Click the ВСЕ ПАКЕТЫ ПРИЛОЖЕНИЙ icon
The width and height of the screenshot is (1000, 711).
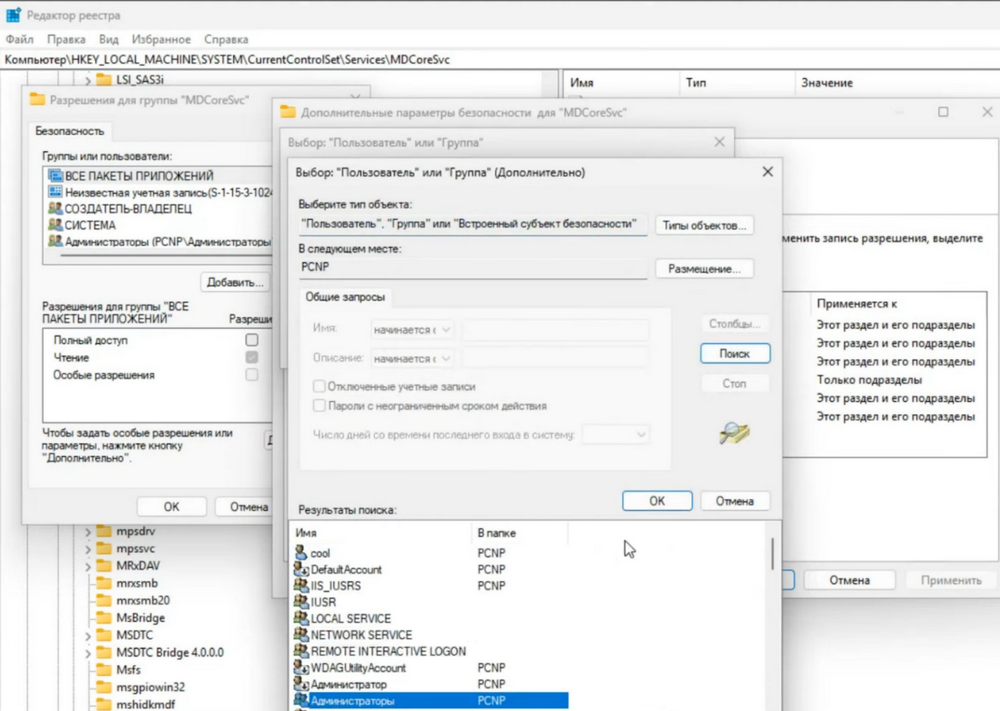click(x=54, y=176)
